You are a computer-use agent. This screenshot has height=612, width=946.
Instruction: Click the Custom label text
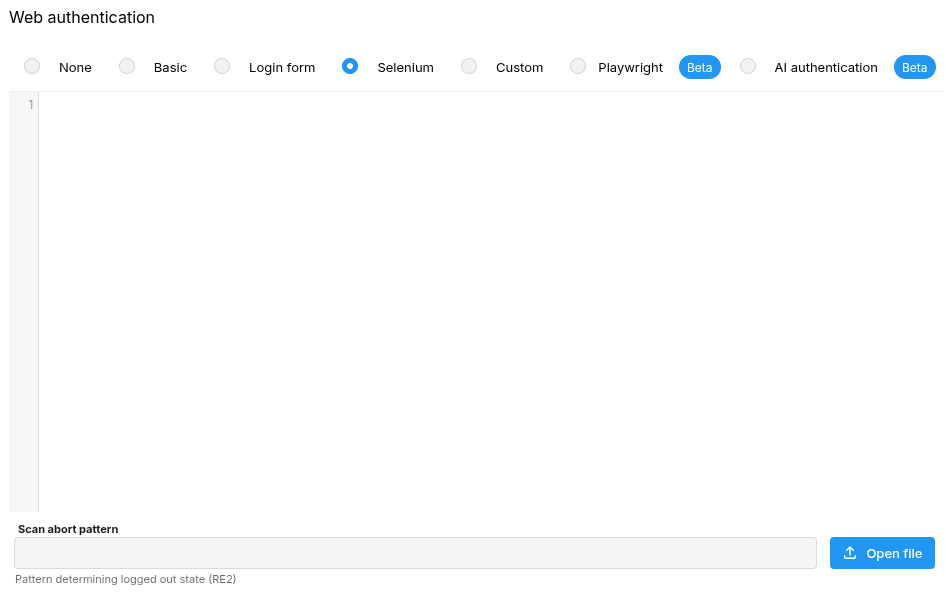pyautogui.click(x=519, y=68)
